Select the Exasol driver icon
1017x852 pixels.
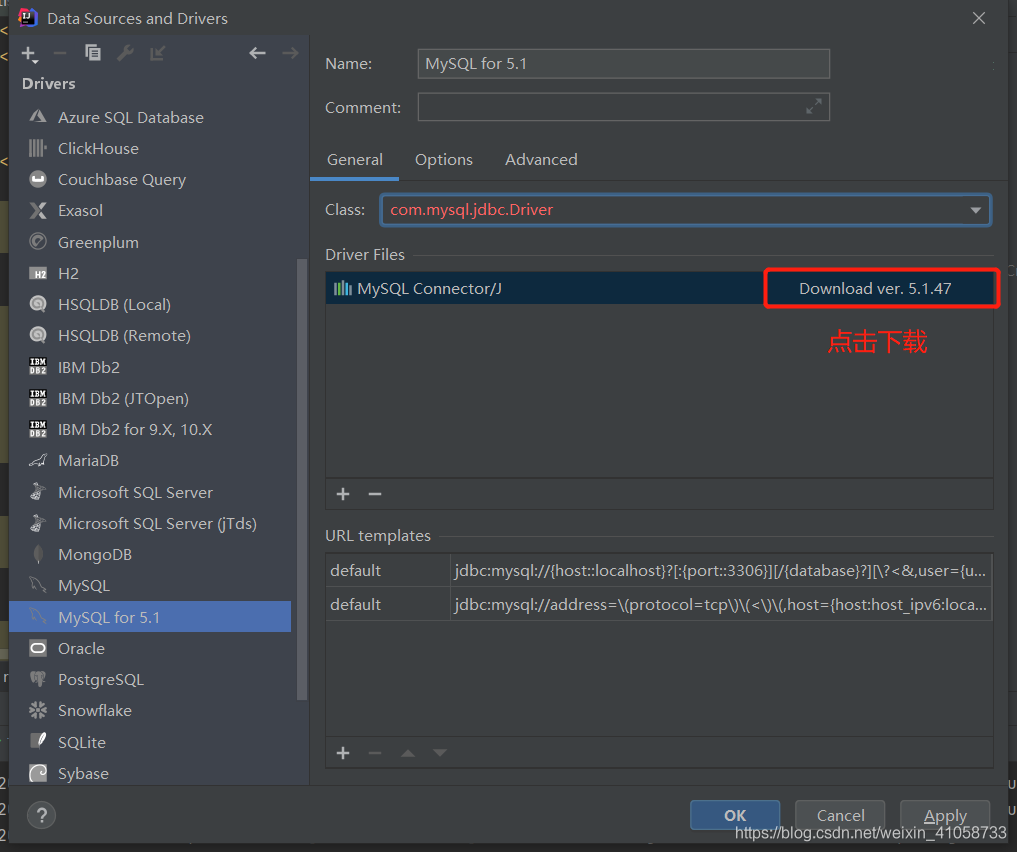click(38, 210)
